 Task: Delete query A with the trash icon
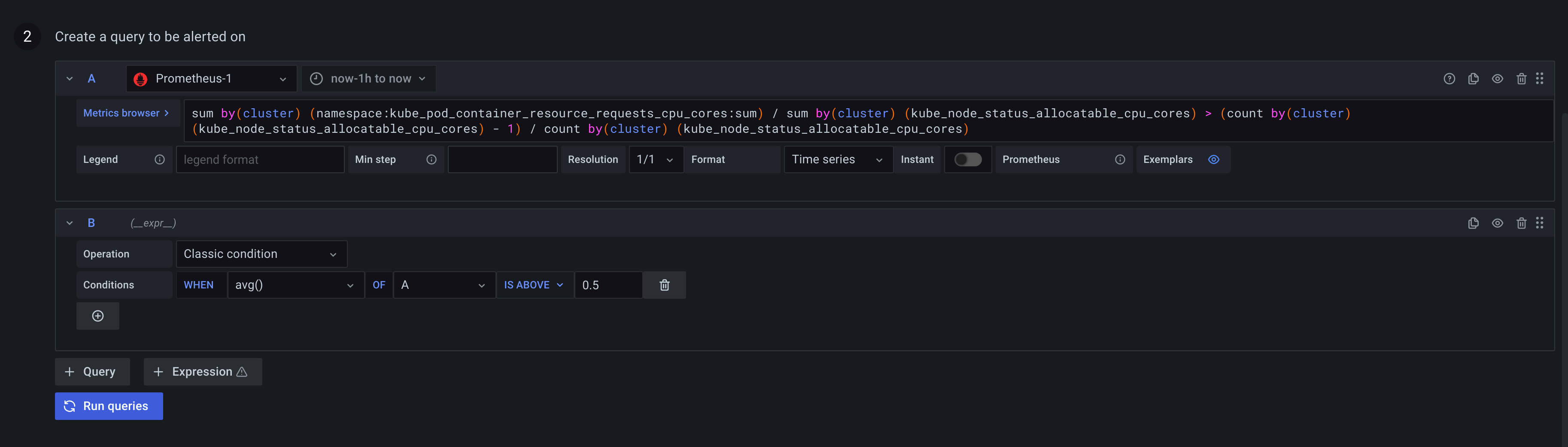click(x=1522, y=79)
